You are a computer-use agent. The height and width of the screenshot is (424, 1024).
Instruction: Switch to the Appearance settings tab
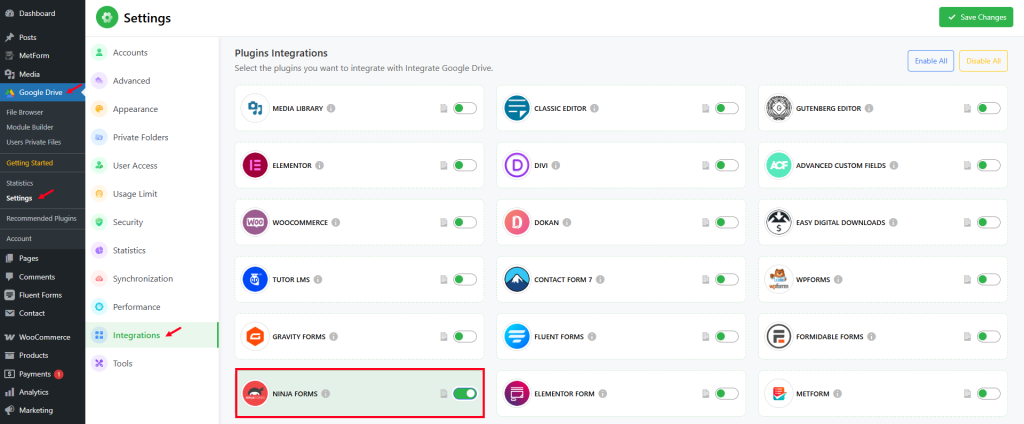tap(152, 109)
